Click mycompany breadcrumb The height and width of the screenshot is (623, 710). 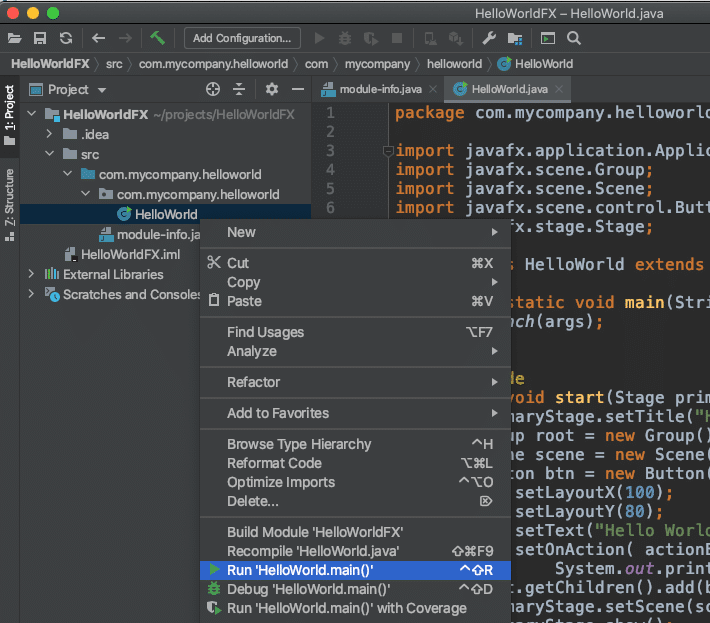pyautogui.click(x=377, y=64)
